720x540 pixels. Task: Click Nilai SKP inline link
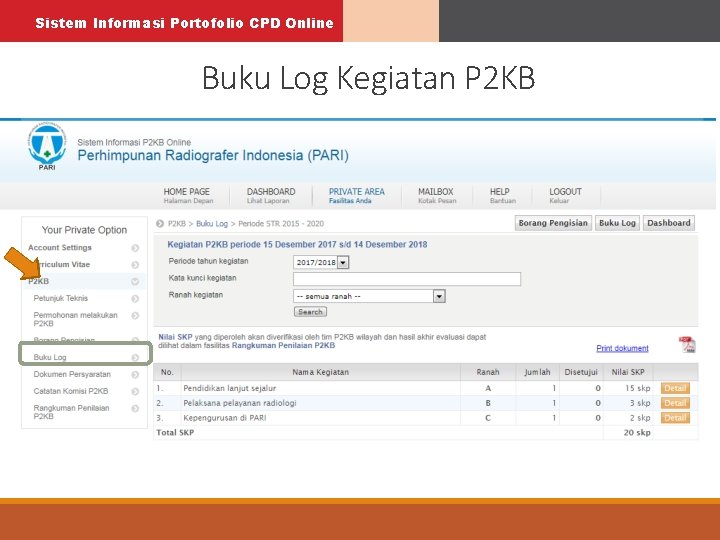pos(175,337)
